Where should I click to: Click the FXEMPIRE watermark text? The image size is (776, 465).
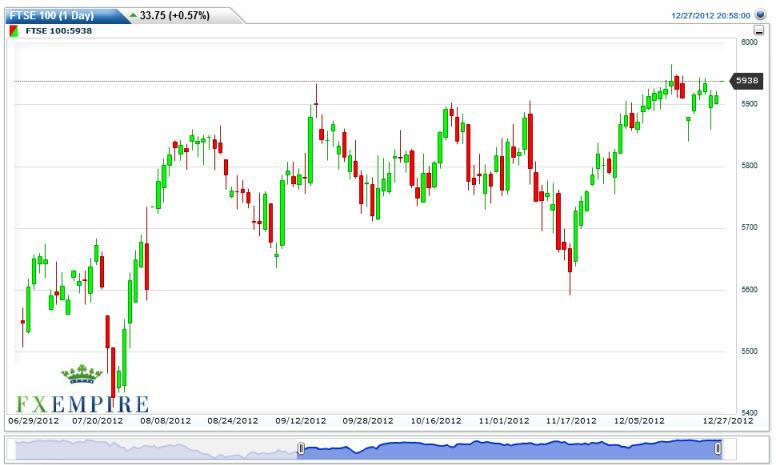pos(80,403)
